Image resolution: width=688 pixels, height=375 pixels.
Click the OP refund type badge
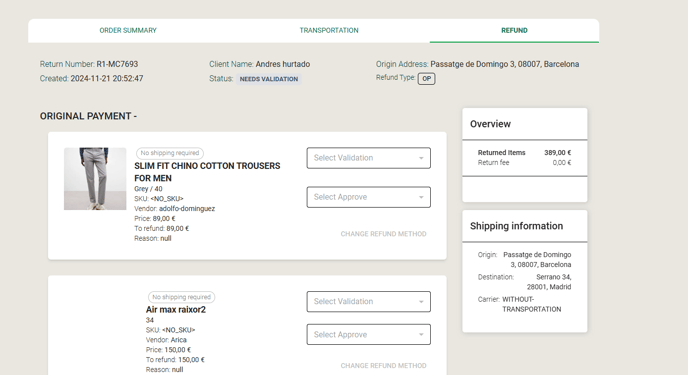click(426, 79)
